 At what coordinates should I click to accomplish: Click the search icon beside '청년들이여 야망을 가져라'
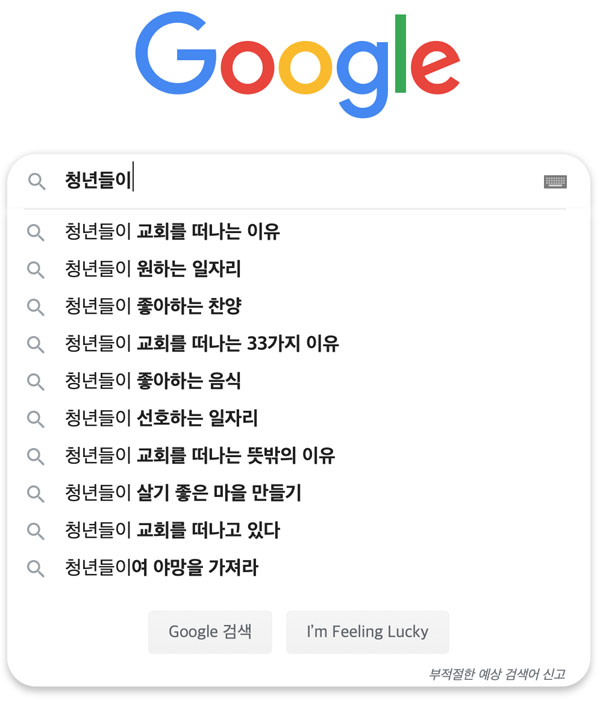[35, 568]
